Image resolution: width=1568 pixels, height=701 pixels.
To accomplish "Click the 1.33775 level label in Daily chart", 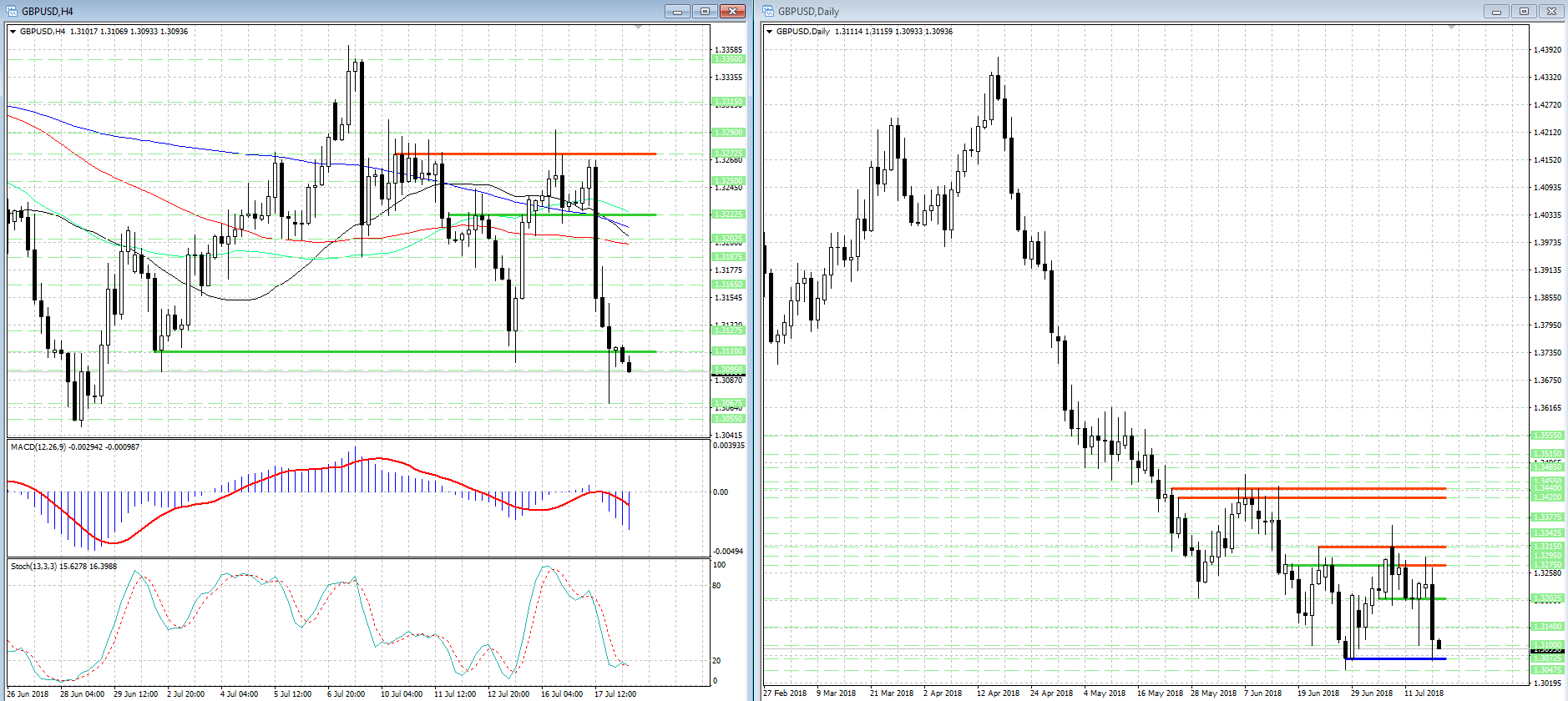I will tap(1547, 517).
